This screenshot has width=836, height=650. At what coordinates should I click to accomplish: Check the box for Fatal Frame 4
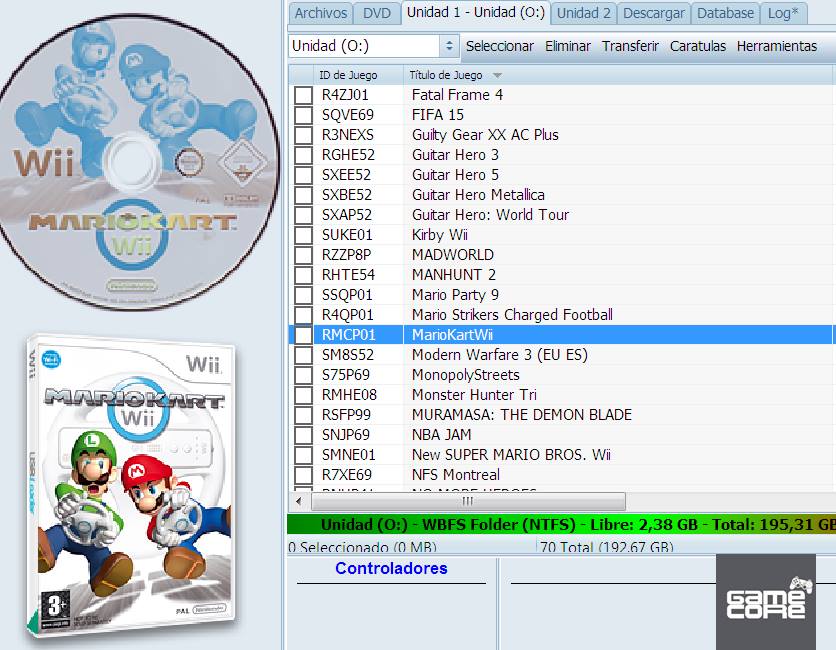click(x=303, y=95)
